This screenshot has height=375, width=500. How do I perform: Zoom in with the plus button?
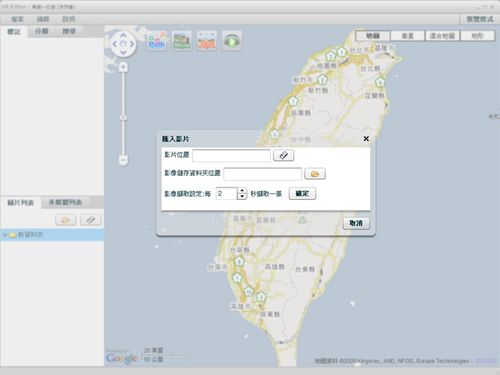click(123, 67)
